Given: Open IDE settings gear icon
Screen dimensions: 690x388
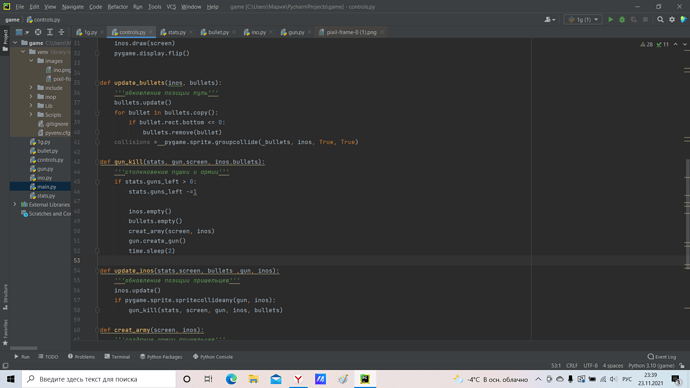Looking at the screenshot, I should click(672, 19).
